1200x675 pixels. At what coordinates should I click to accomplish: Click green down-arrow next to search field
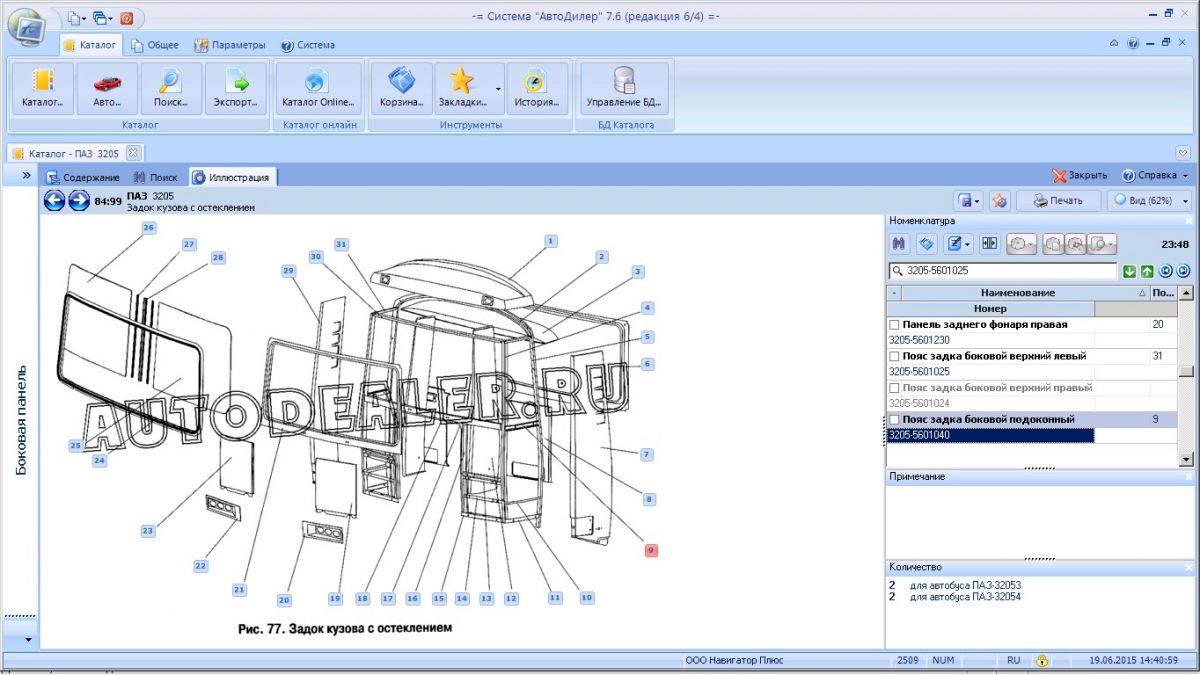pos(1129,271)
